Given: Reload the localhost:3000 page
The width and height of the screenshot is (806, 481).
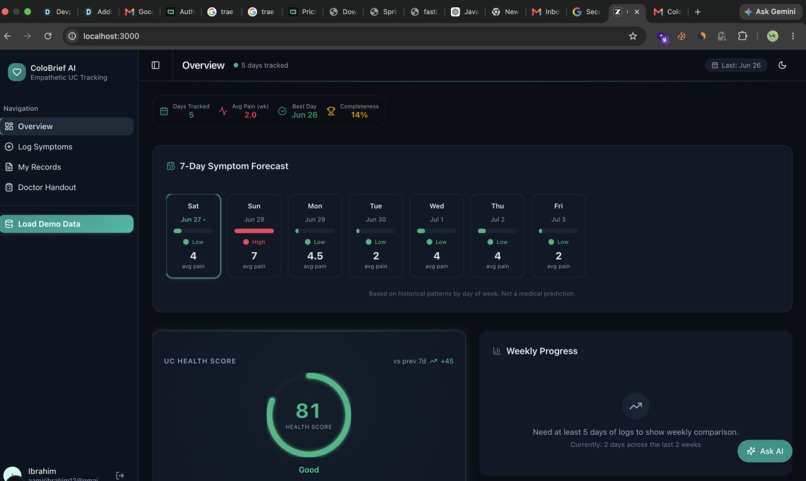Looking at the screenshot, I should pos(48,36).
